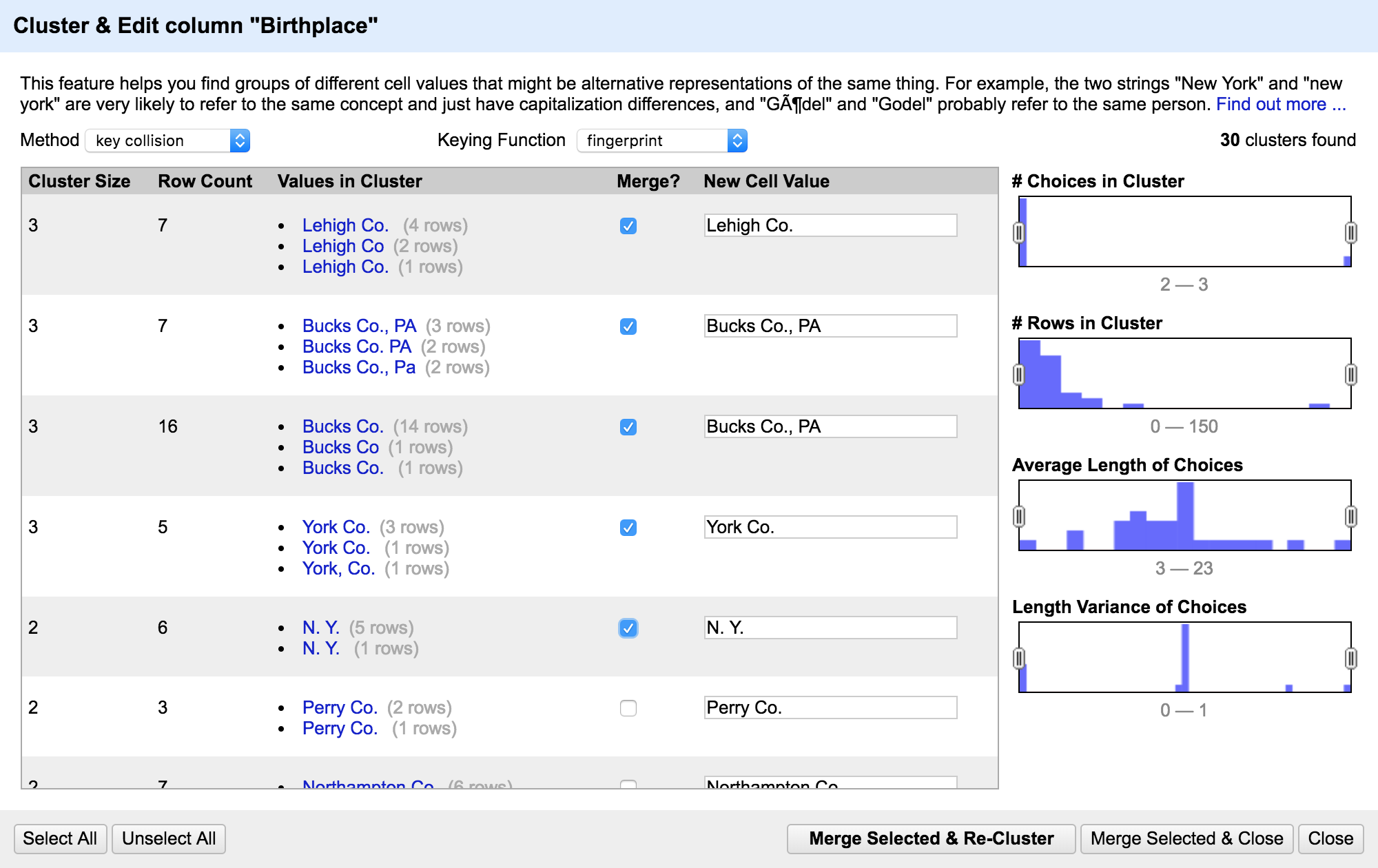Uncheck merge for the Lehigh Co. cluster
The height and width of the screenshot is (868, 1378).
tap(628, 226)
